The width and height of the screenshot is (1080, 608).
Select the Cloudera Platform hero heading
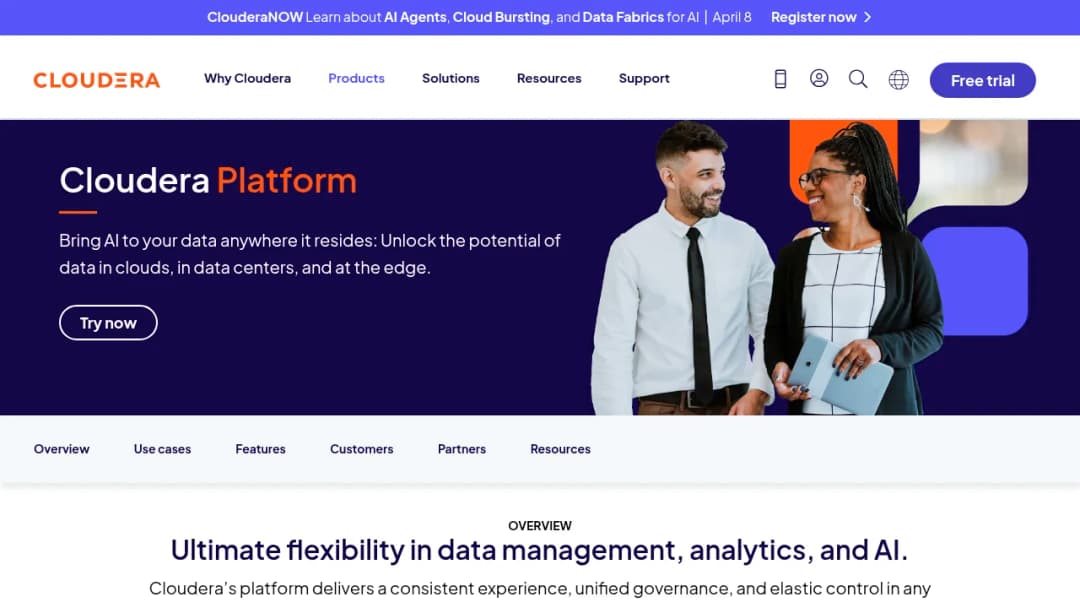[208, 180]
